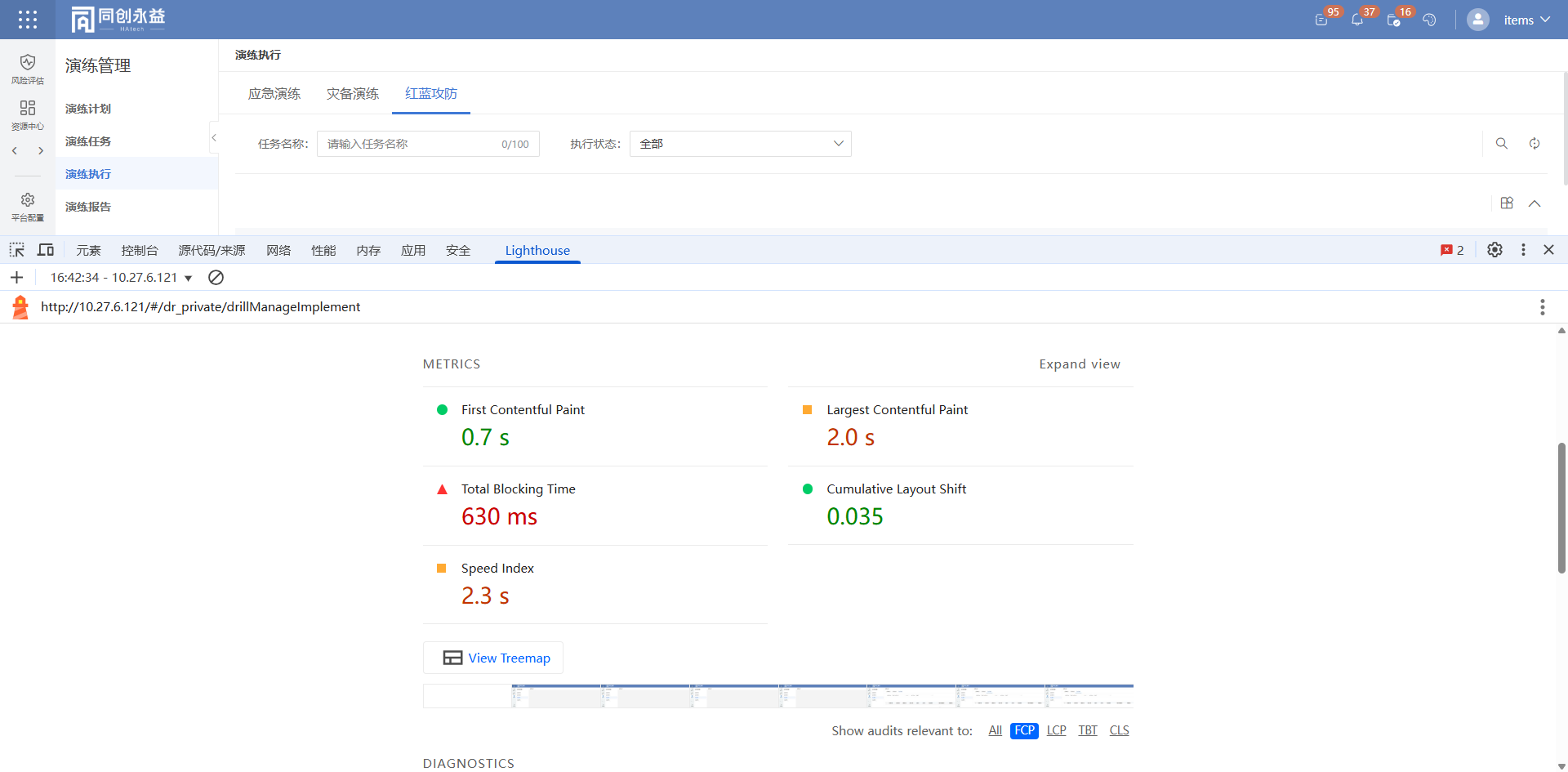
Task: Go to next sidebar page arrow
Action: (41, 151)
